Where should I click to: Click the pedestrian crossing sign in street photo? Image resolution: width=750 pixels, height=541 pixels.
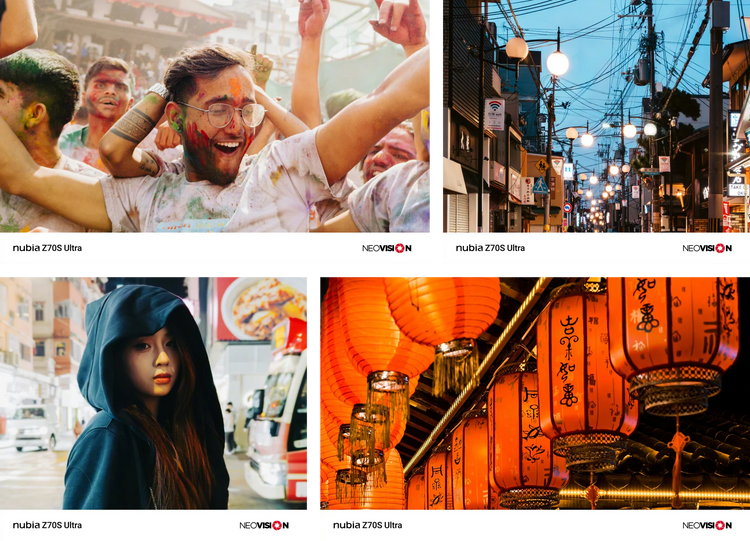tap(540, 186)
